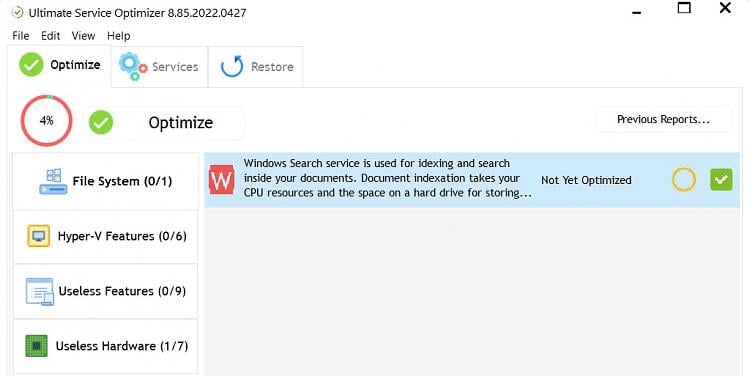Click the Windows Search service description text
This screenshot has width=750, height=376.
(387, 178)
